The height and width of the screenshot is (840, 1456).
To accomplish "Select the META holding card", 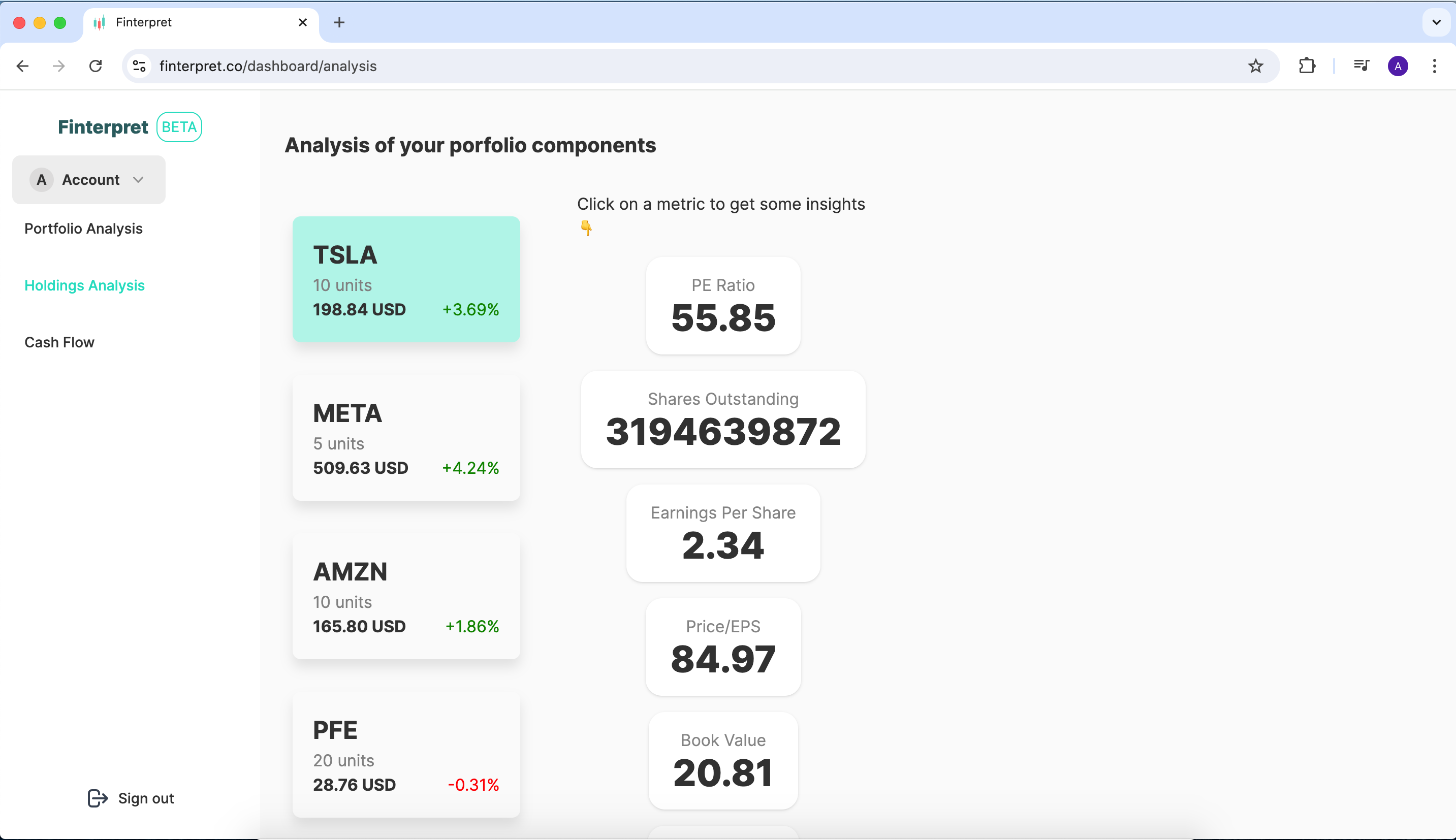I will tap(406, 438).
